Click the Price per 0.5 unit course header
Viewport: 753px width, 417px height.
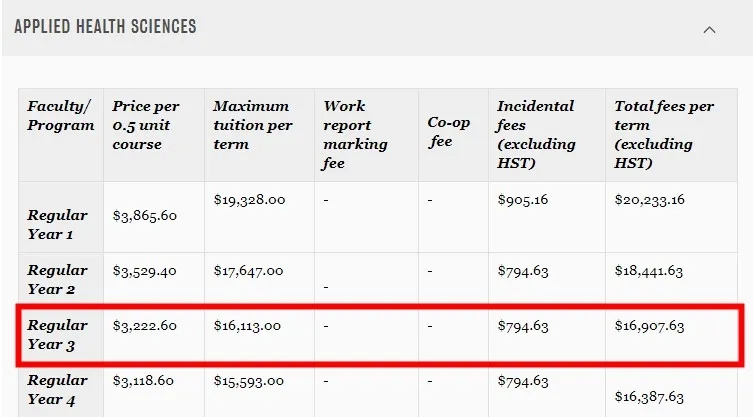146,125
